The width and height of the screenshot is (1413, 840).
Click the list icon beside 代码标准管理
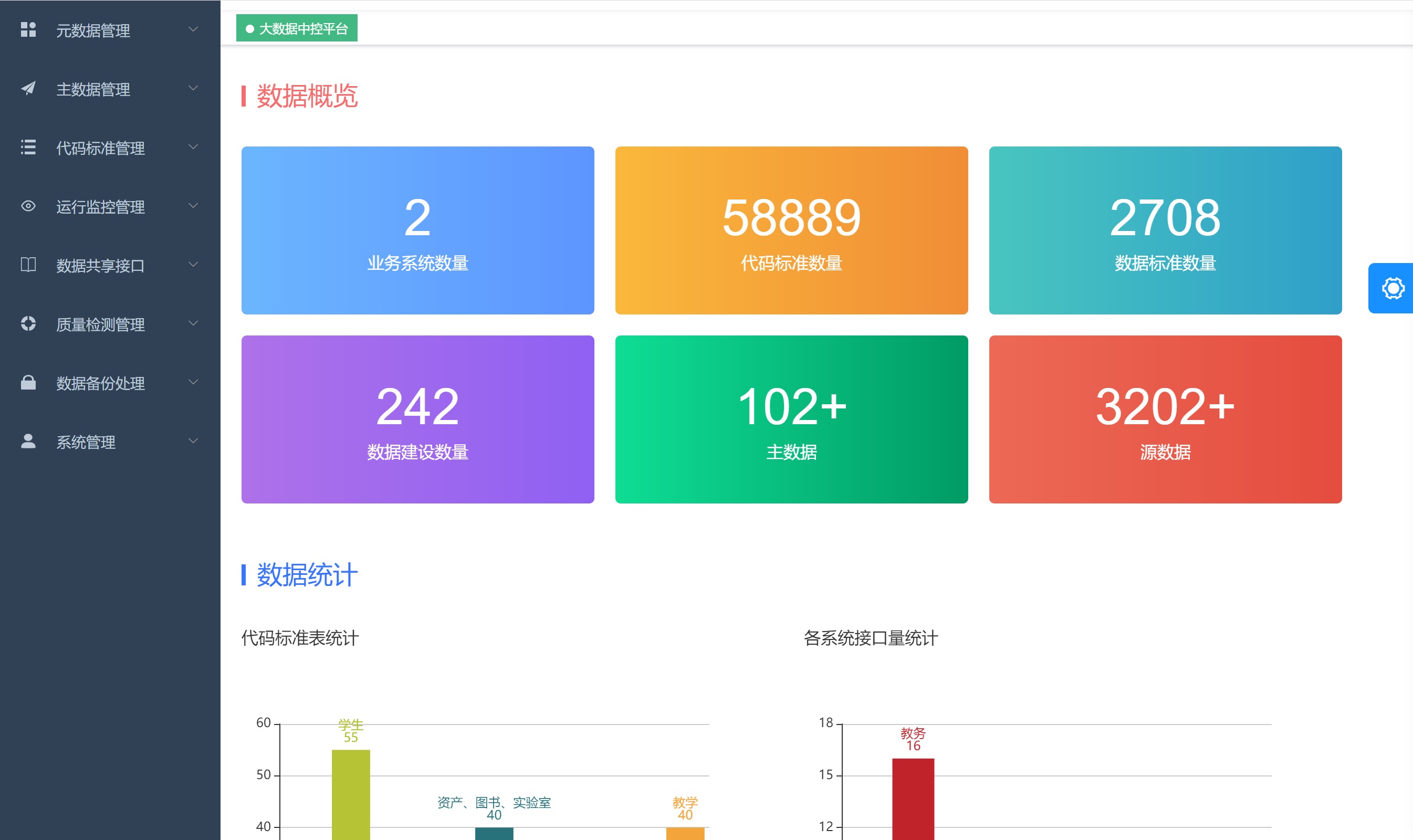coord(28,147)
